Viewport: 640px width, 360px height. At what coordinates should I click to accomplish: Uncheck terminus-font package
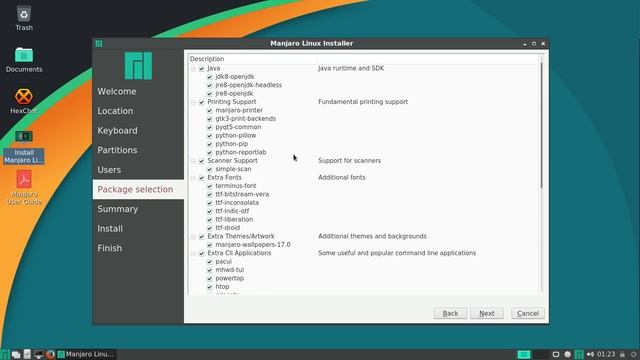pos(210,186)
